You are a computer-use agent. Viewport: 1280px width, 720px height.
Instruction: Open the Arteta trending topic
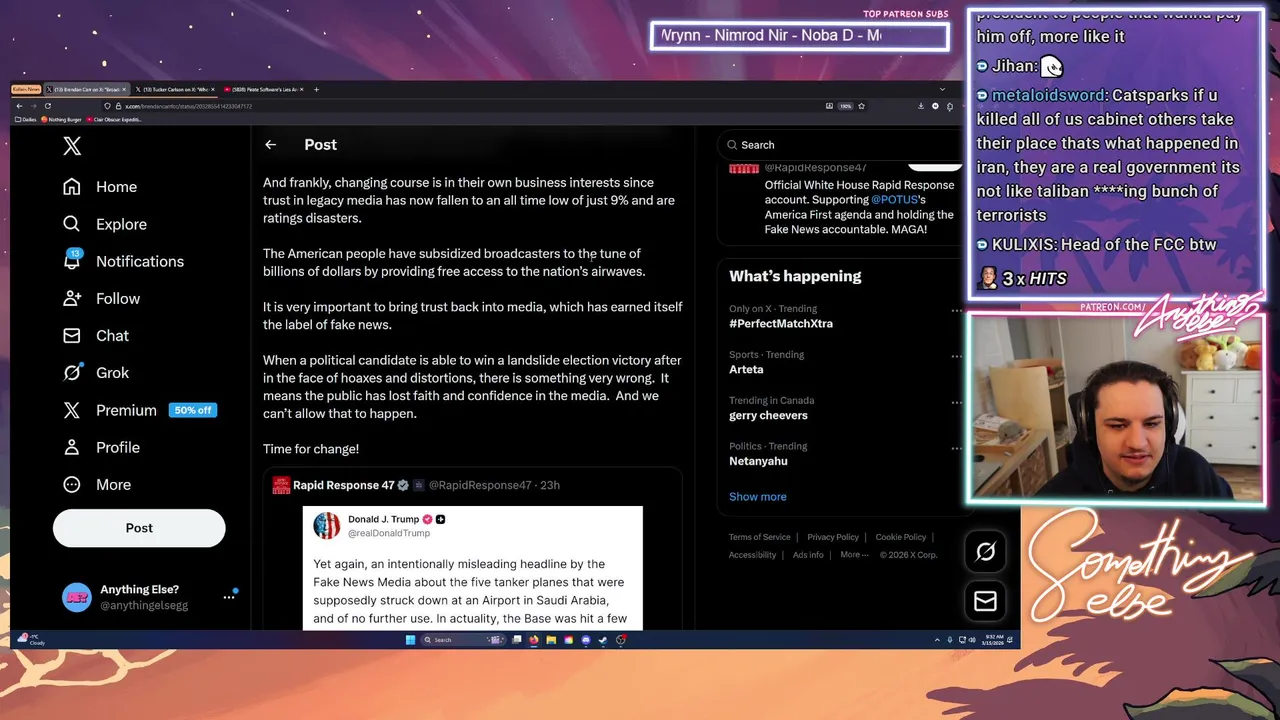click(x=746, y=370)
